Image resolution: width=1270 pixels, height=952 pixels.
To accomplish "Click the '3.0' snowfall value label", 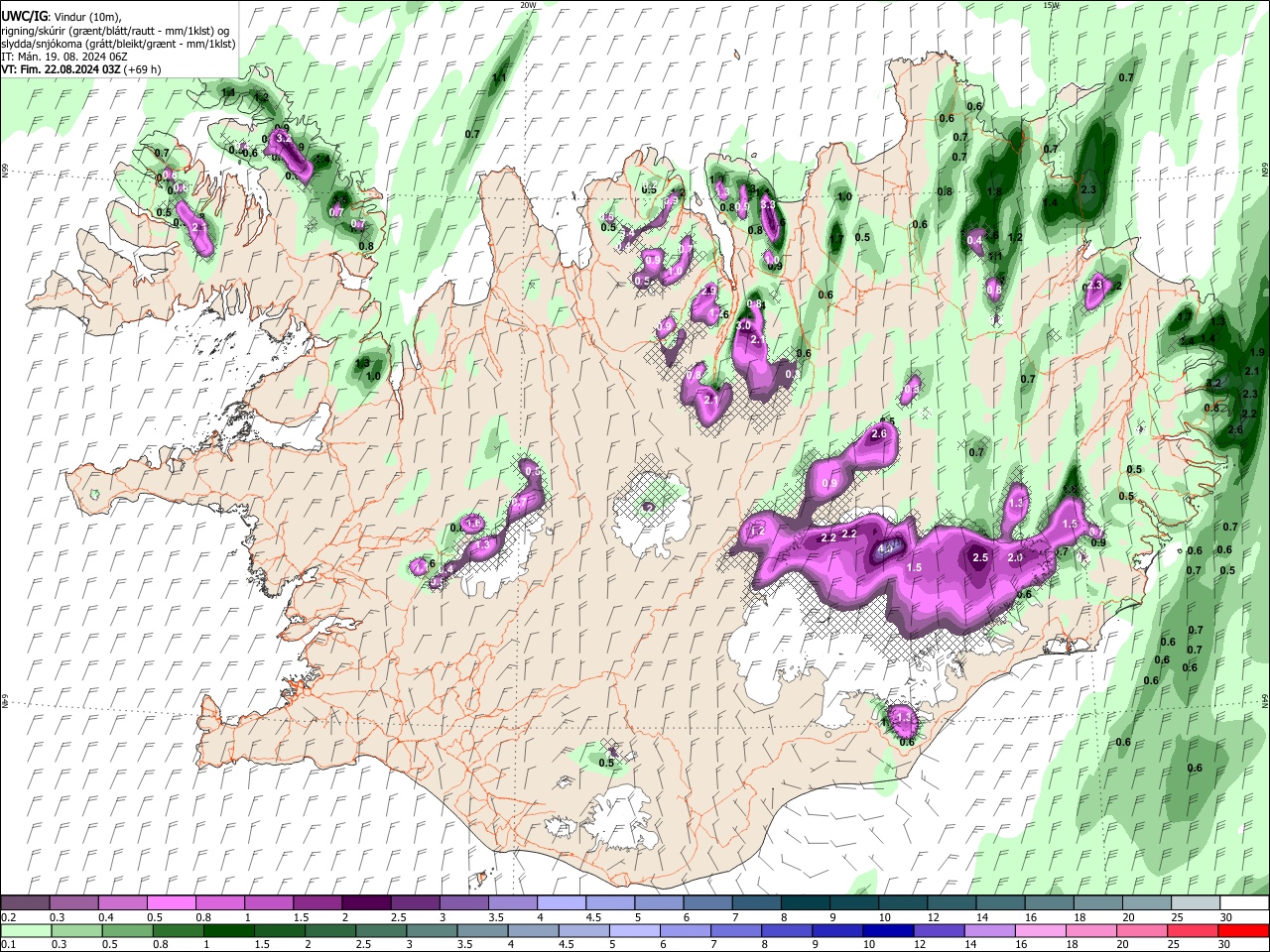I will (x=745, y=325).
